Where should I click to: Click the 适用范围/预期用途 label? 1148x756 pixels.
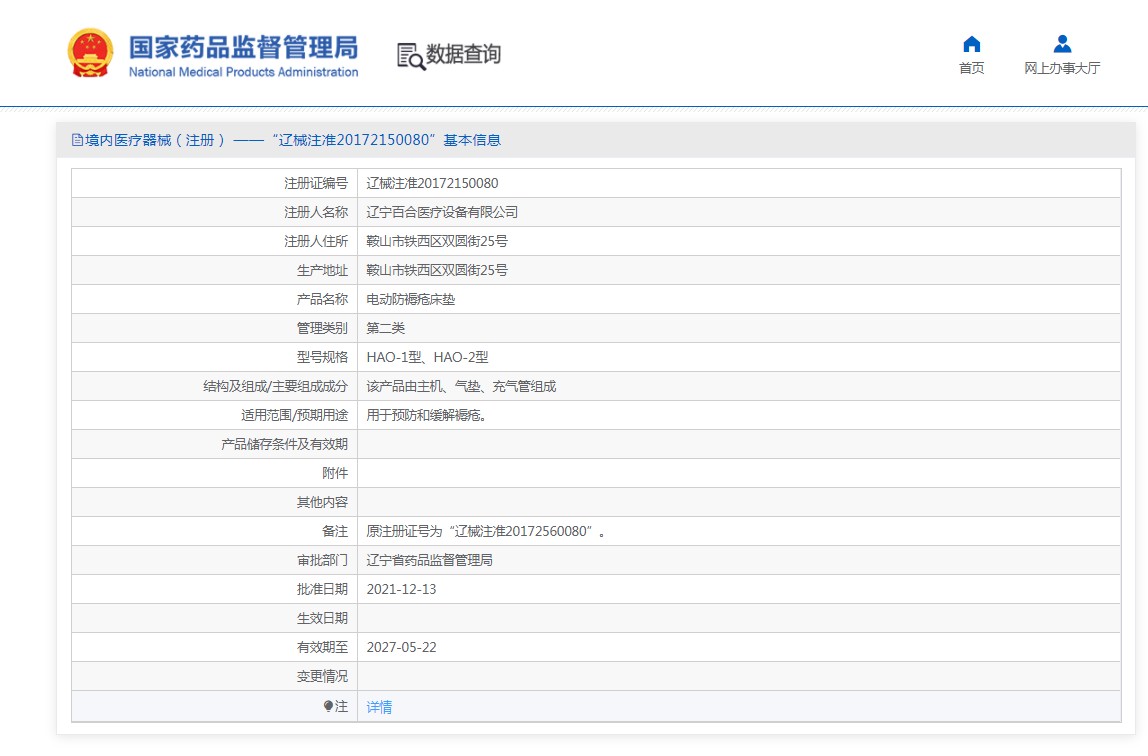point(294,415)
